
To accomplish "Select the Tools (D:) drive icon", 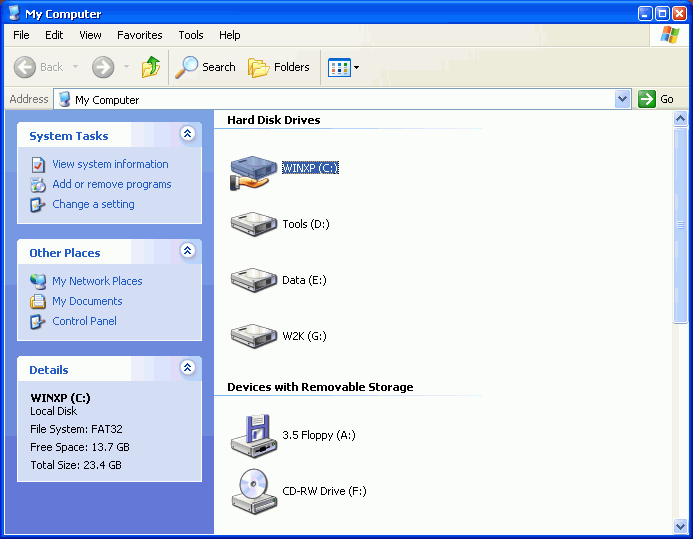I will 253,224.
